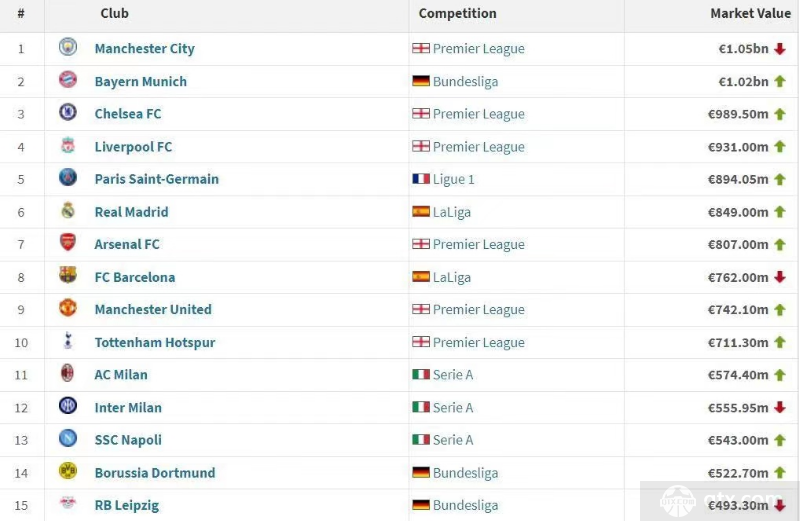The width and height of the screenshot is (800, 521).
Task: Click RB Leipzig's Bundesliga competition link
Action: pyautogui.click(x=465, y=505)
